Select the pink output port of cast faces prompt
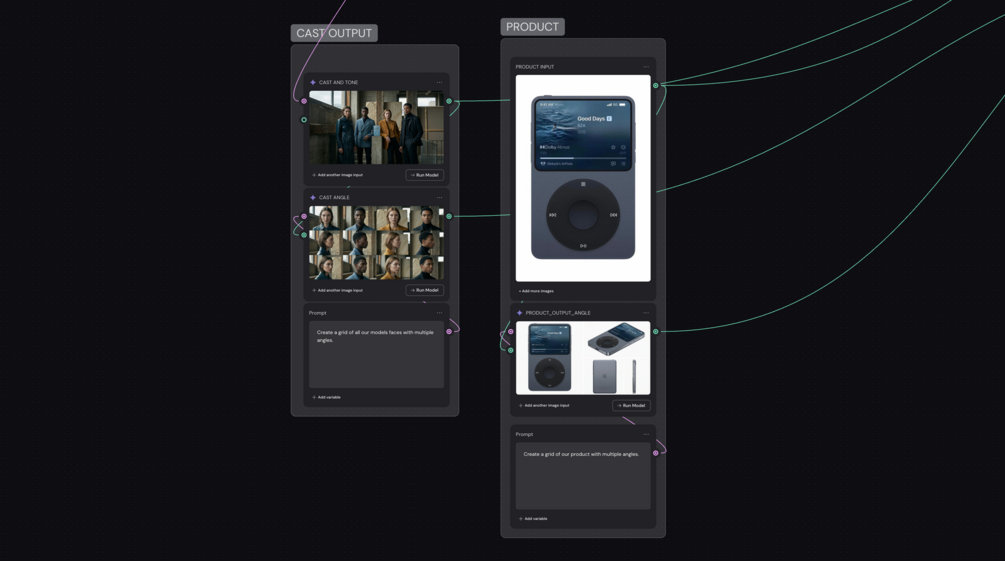The image size is (1005, 561). 449,331
